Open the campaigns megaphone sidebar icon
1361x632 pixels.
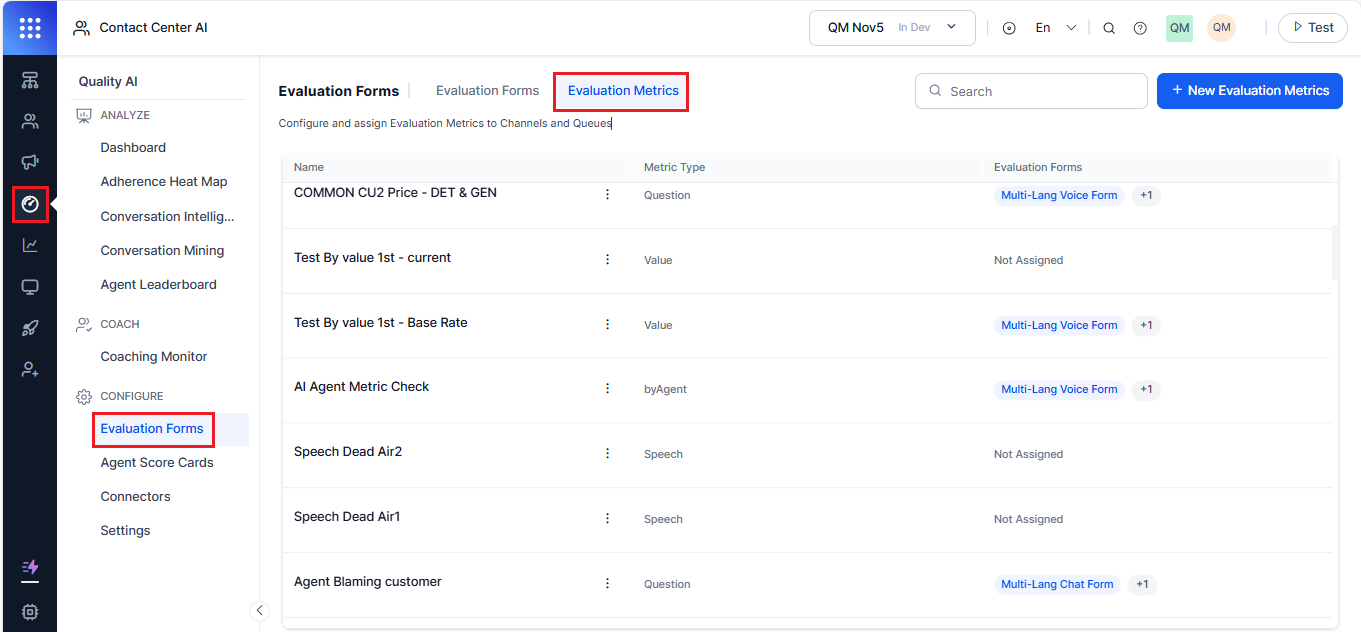[x=30, y=162]
